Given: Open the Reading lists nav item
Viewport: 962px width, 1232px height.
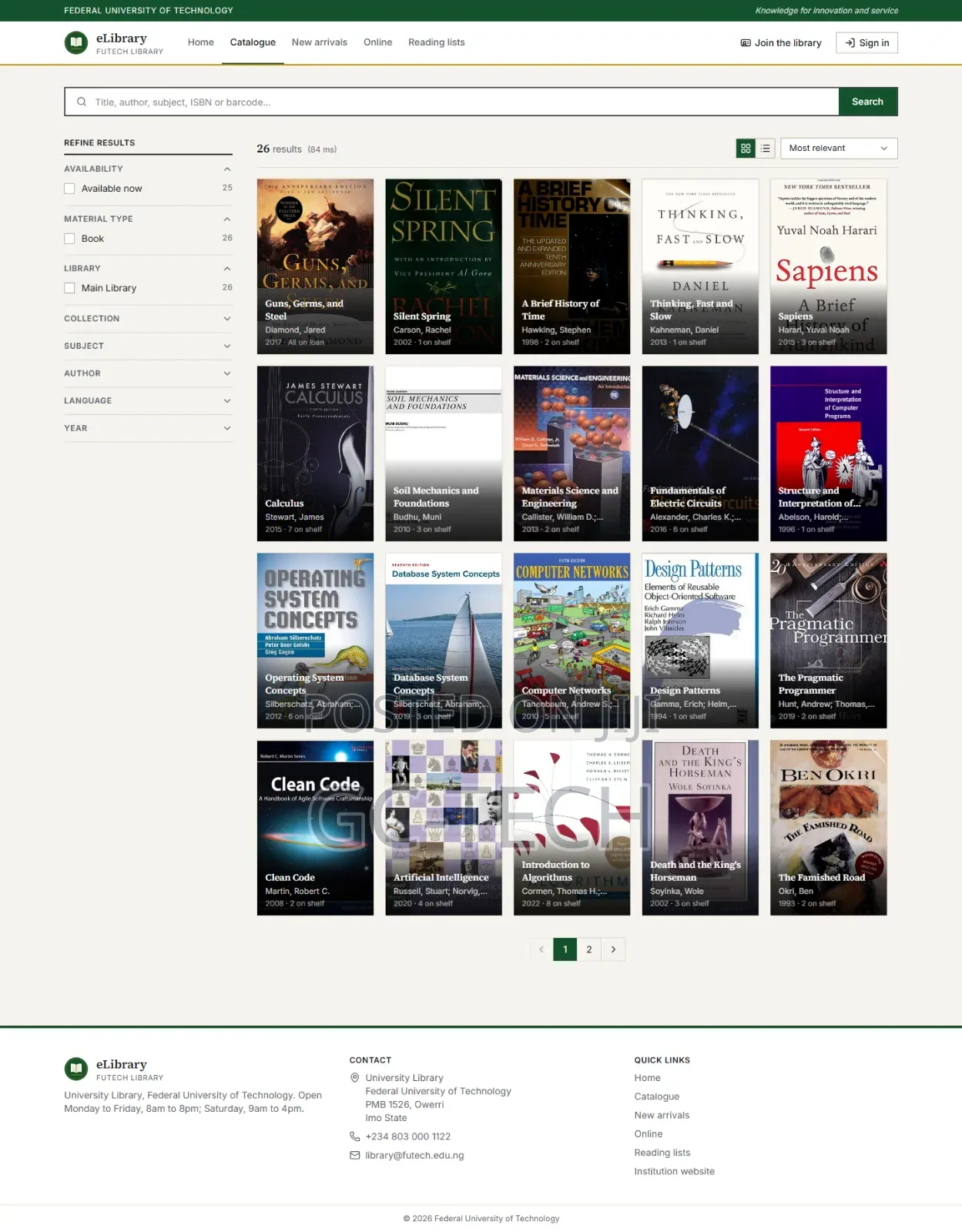Looking at the screenshot, I should pyautogui.click(x=437, y=42).
